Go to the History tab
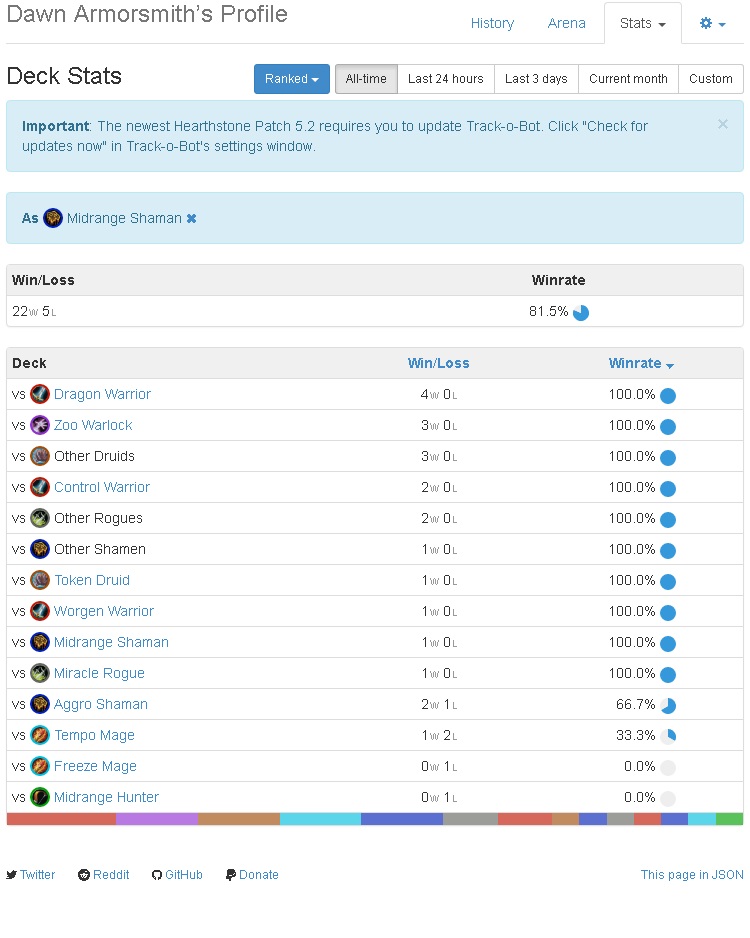 pos(492,23)
